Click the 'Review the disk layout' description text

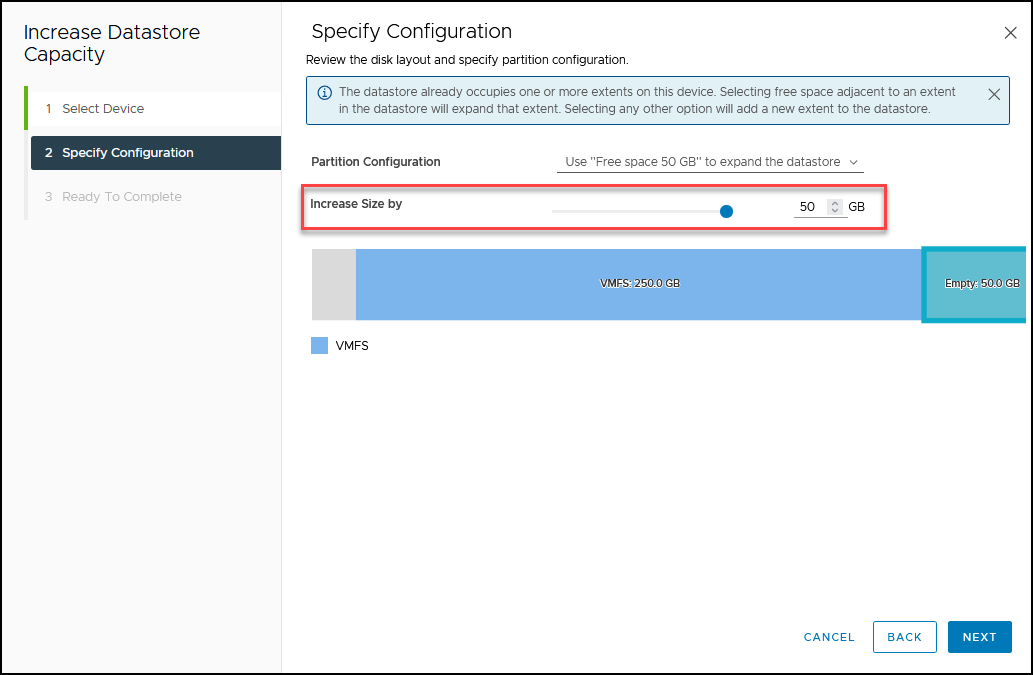(467, 60)
